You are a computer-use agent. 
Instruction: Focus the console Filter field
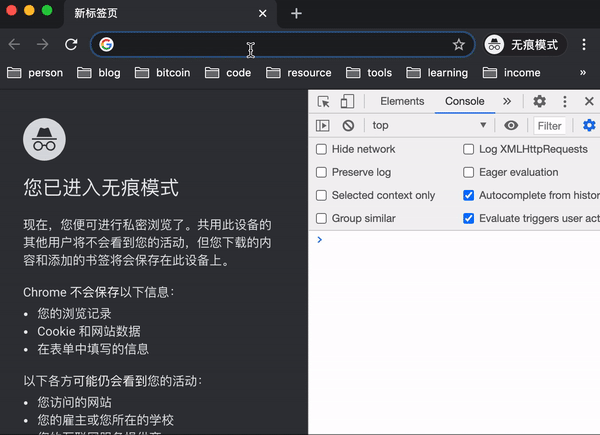pyautogui.click(x=549, y=126)
